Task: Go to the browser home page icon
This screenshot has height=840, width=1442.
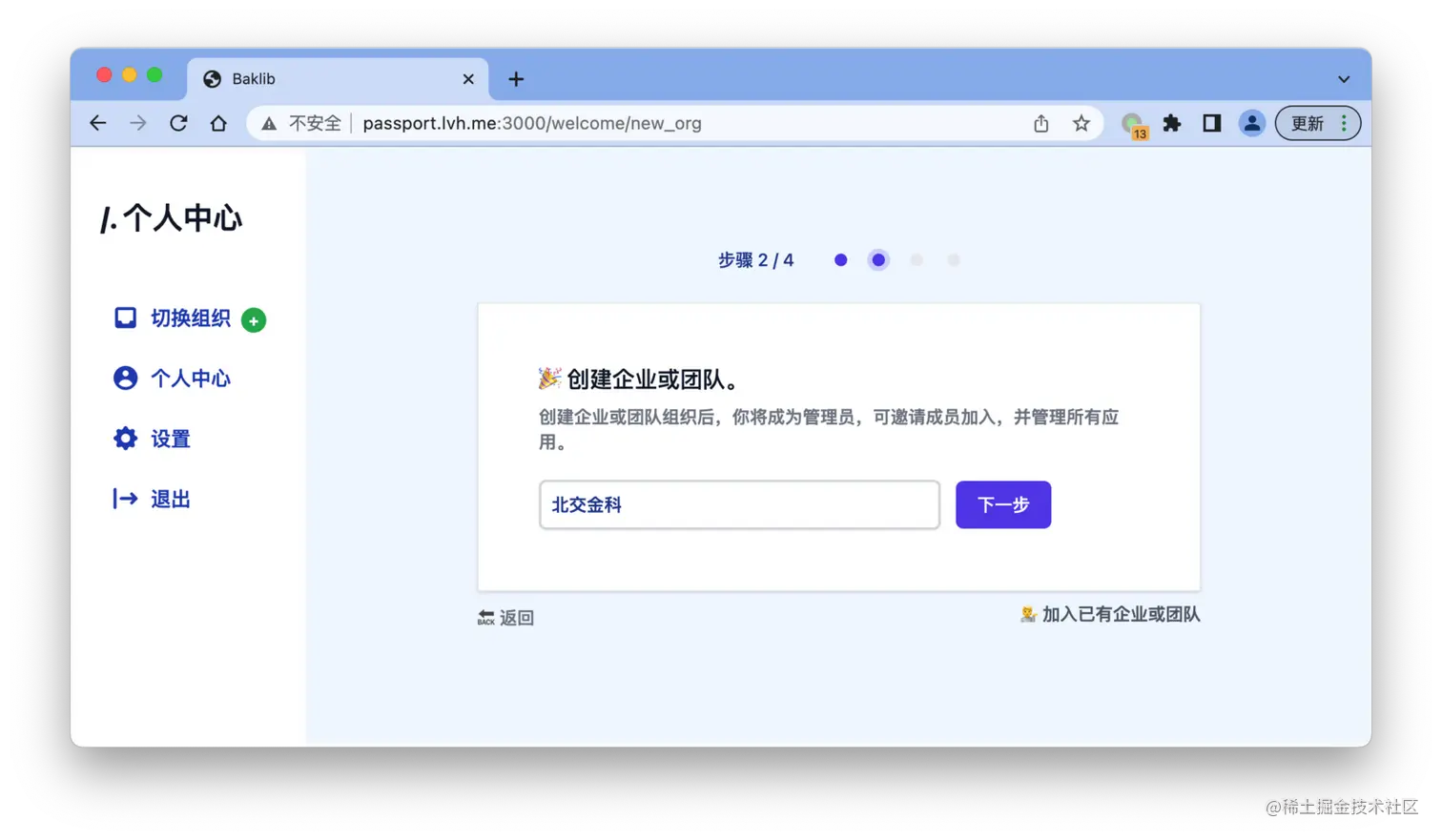Action: [x=218, y=123]
